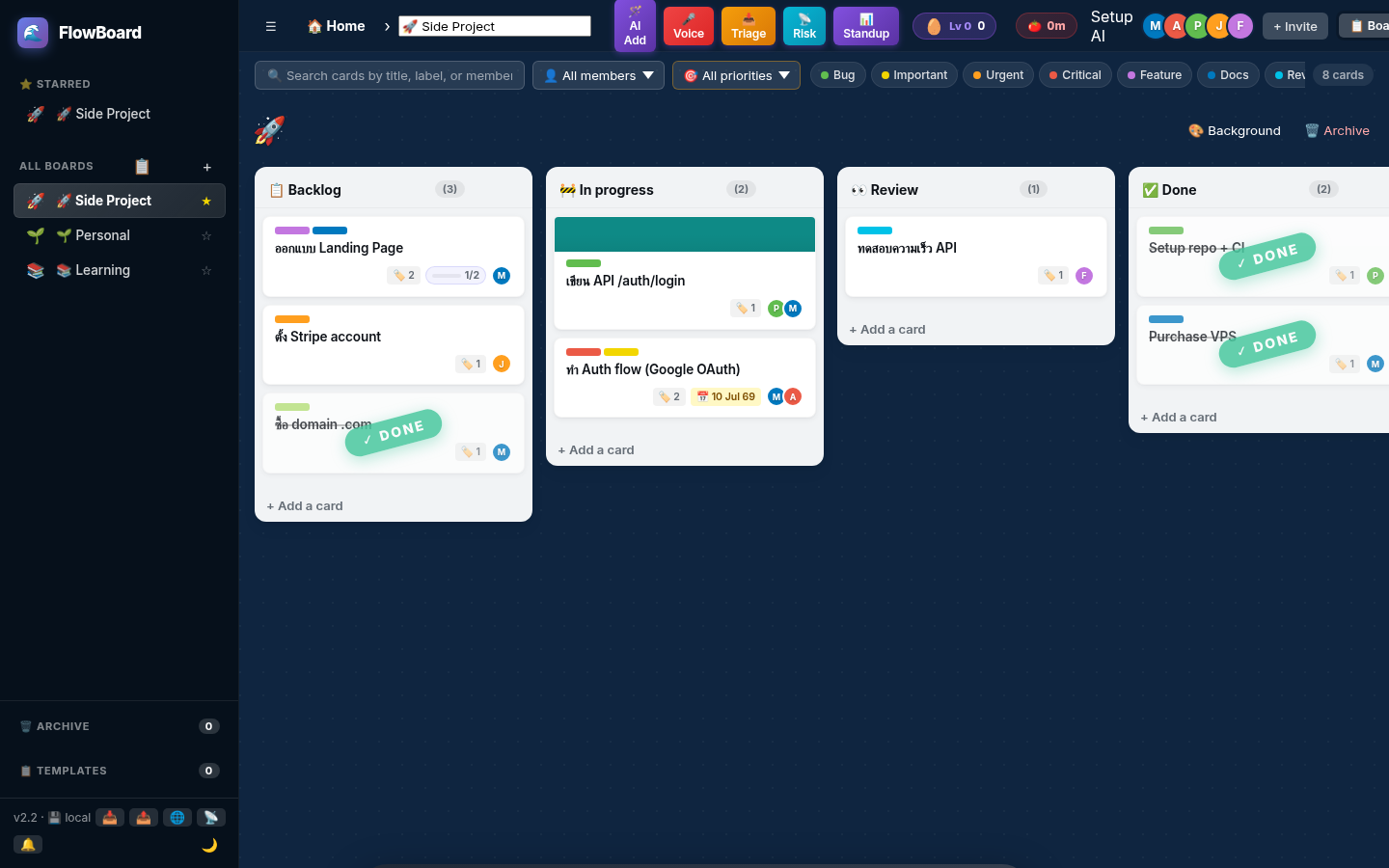Open the All members dropdown
The width and height of the screenshot is (1389, 868).
(x=598, y=75)
